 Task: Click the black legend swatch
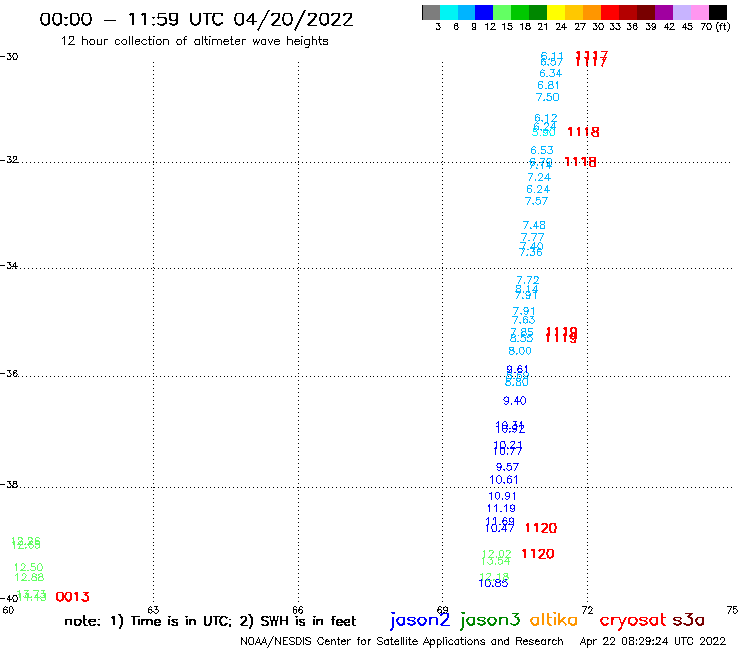pos(718,12)
